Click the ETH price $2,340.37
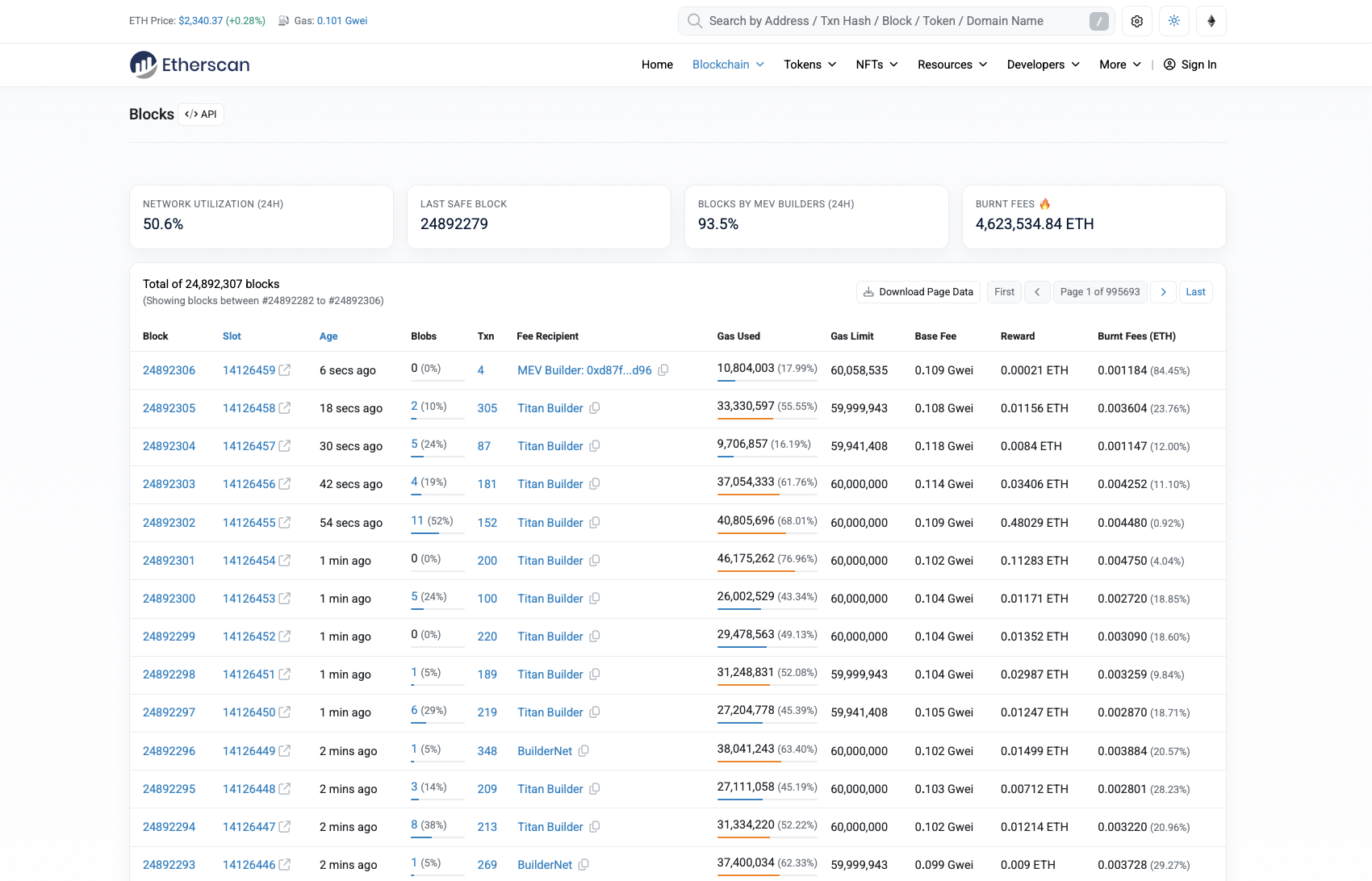The width and height of the screenshot is (1372, 881). pos(200,21)
